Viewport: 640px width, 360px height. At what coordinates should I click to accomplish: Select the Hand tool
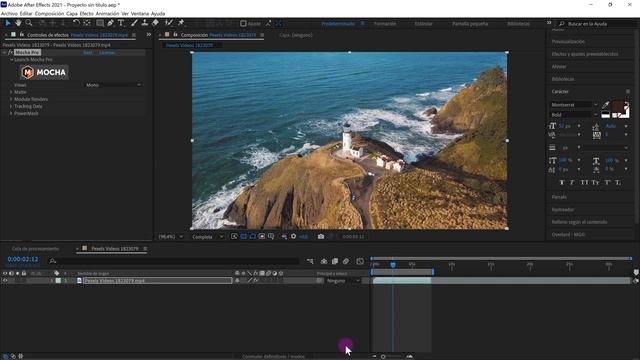click(18, 23)
